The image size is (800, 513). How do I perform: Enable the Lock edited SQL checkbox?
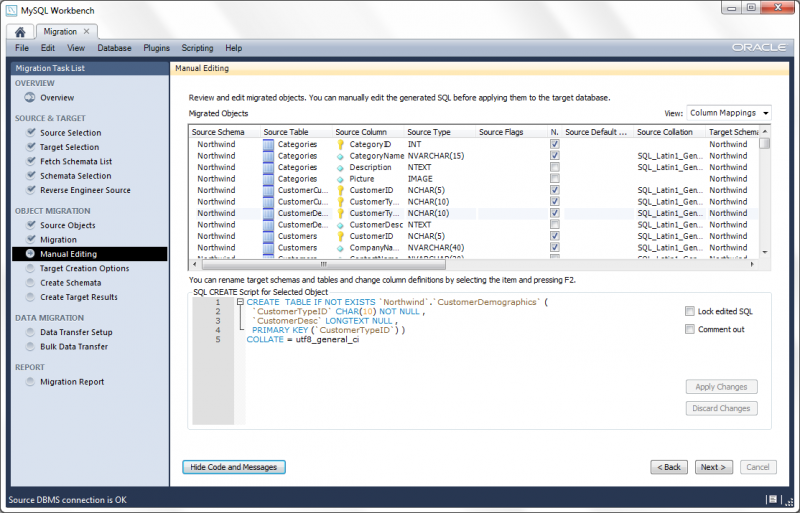(x=689, y=312)
